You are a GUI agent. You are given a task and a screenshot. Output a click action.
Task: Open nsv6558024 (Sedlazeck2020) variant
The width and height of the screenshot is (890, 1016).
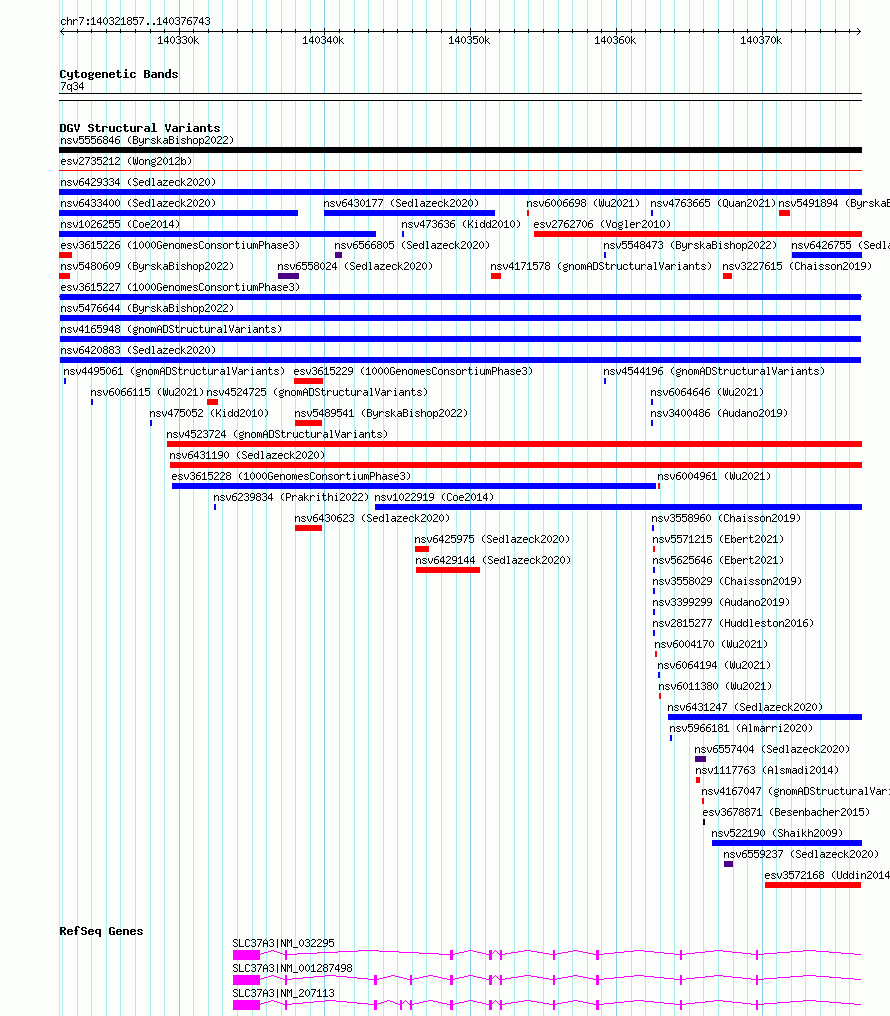[355, 266]
